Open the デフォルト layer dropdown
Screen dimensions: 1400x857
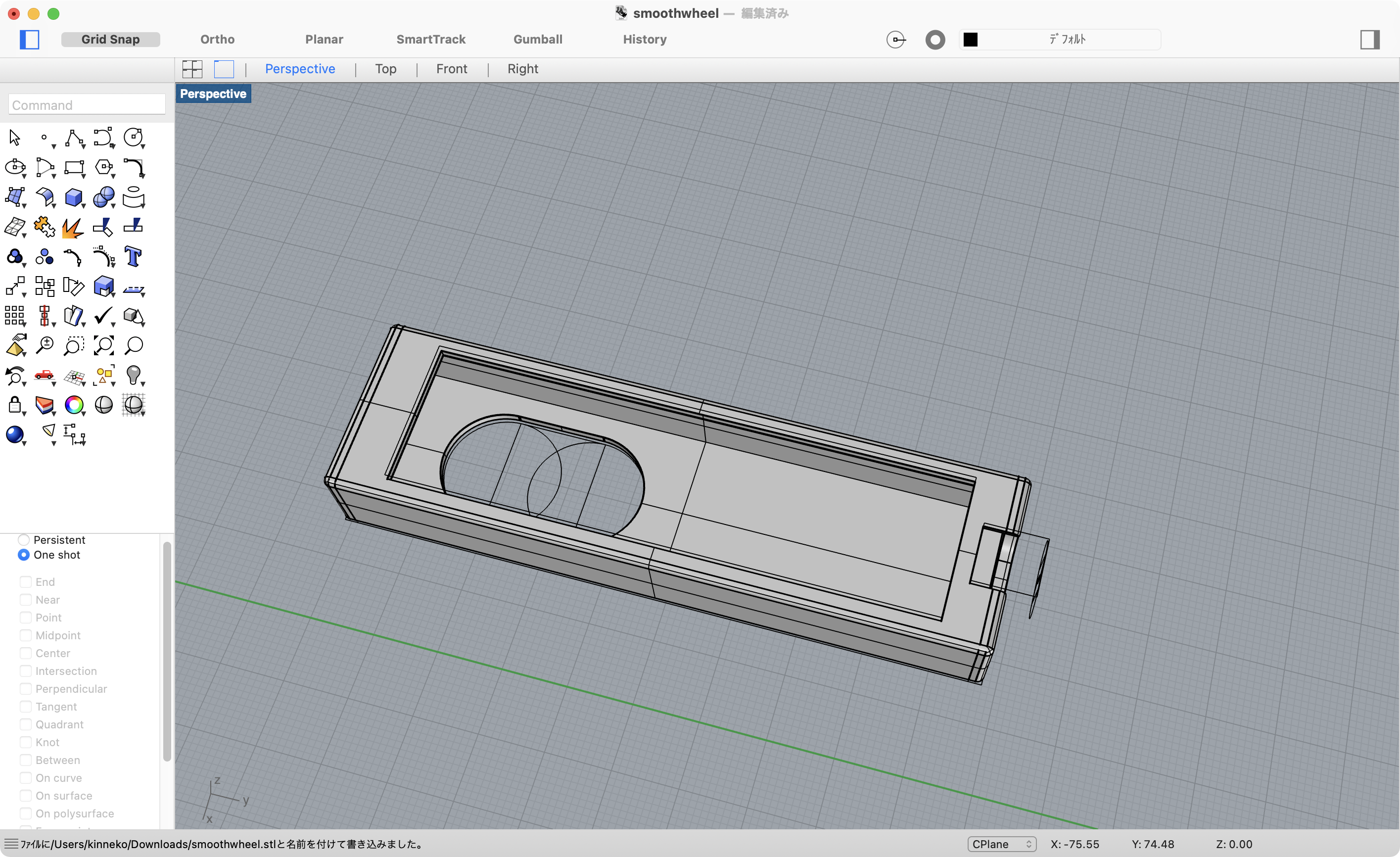(x=1060, y=39)
